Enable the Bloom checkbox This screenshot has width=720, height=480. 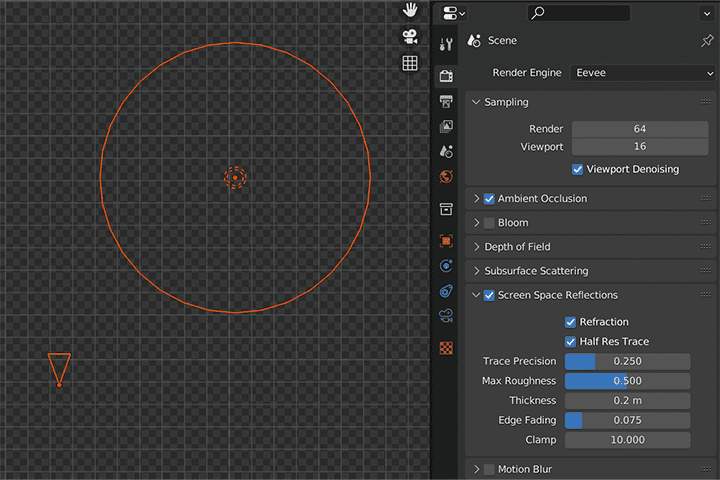[489, 223]
